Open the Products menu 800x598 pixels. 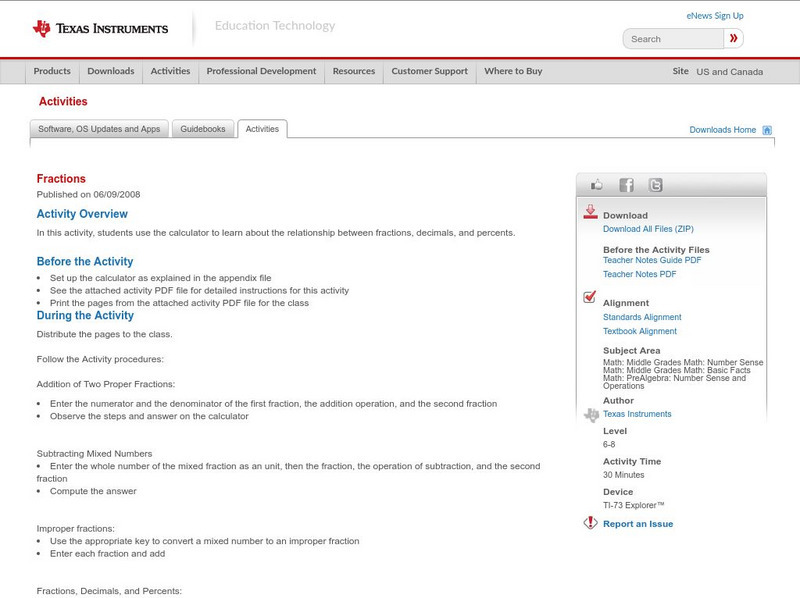pos(52,72)
